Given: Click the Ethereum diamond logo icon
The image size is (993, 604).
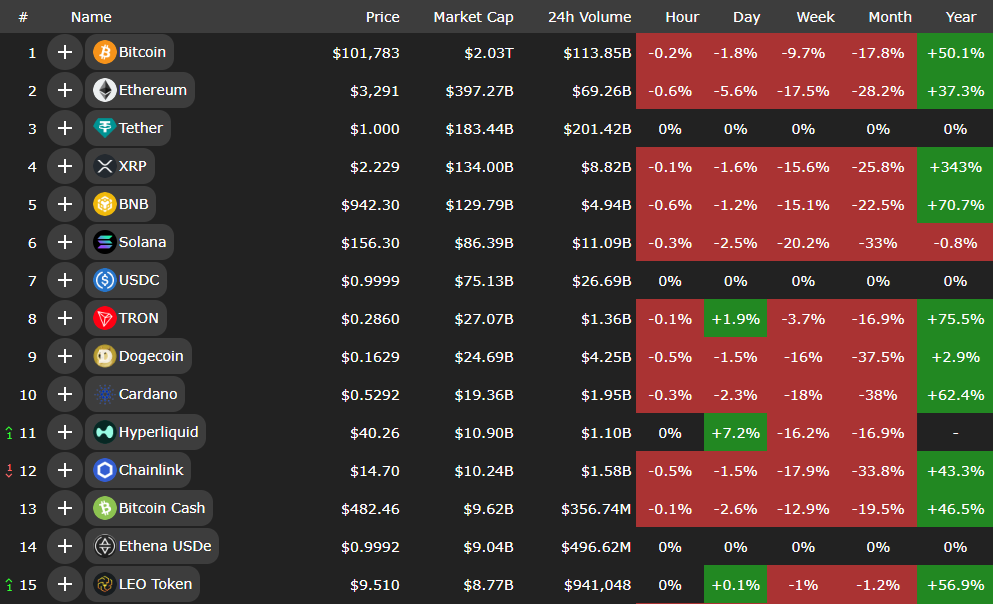Looking at the screenshot, I should 104,90.
